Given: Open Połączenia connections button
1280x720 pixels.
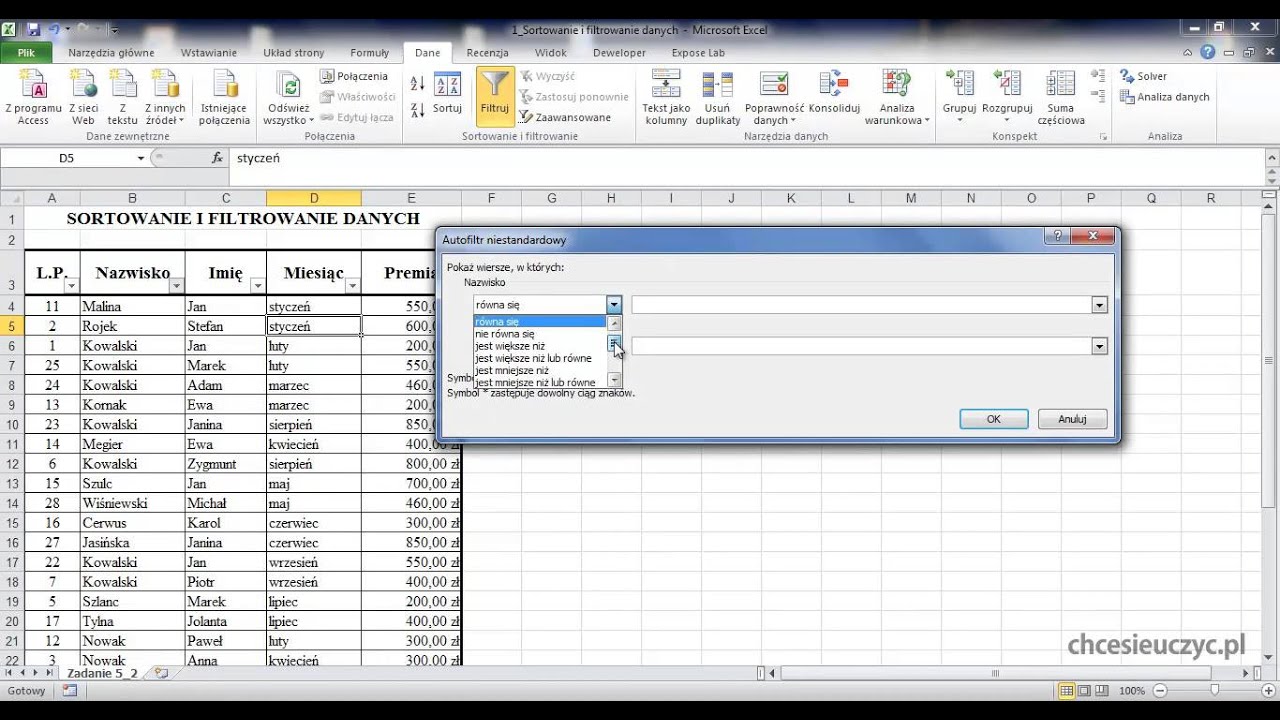Looking at the screenshot, I should (x=354, y=76).
